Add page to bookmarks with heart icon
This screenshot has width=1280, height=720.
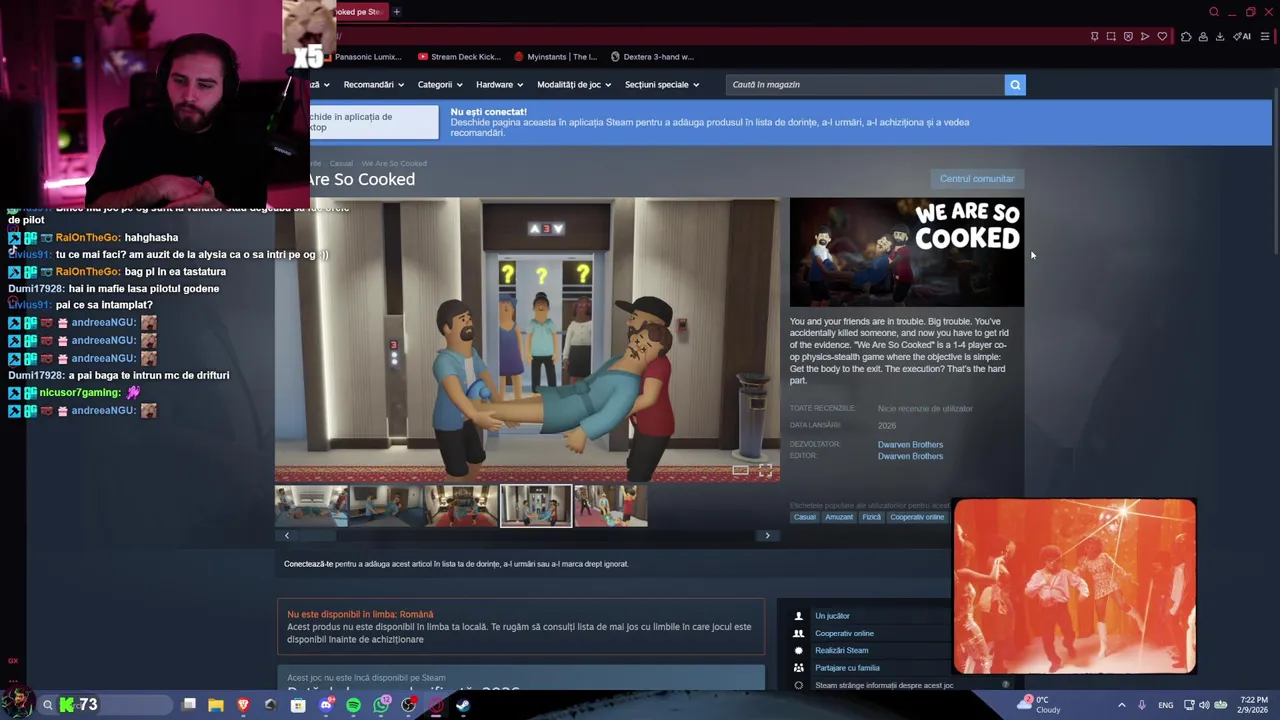point(1162,37)
